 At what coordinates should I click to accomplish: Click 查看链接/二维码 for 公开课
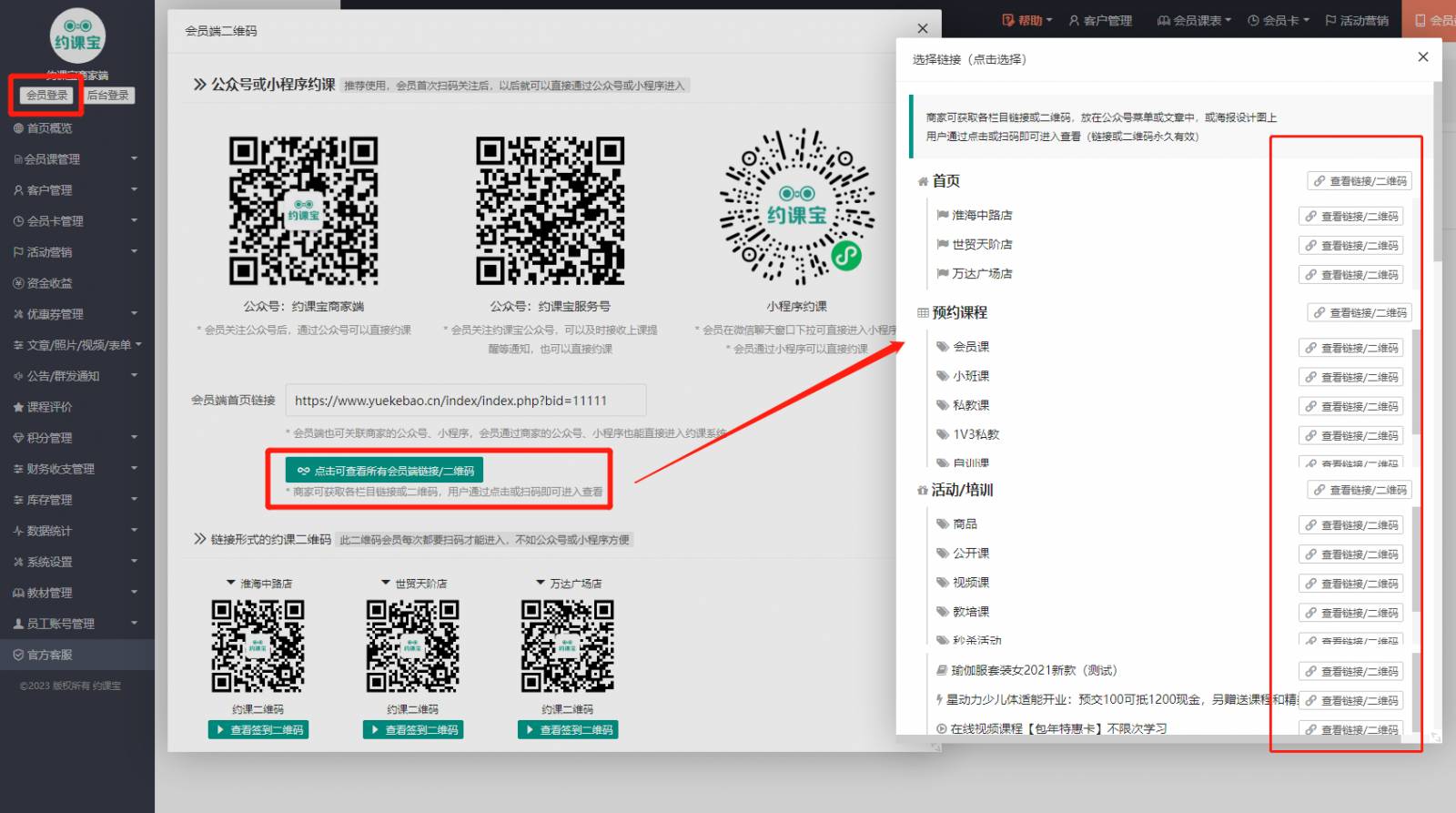(x=1350, y=554)
